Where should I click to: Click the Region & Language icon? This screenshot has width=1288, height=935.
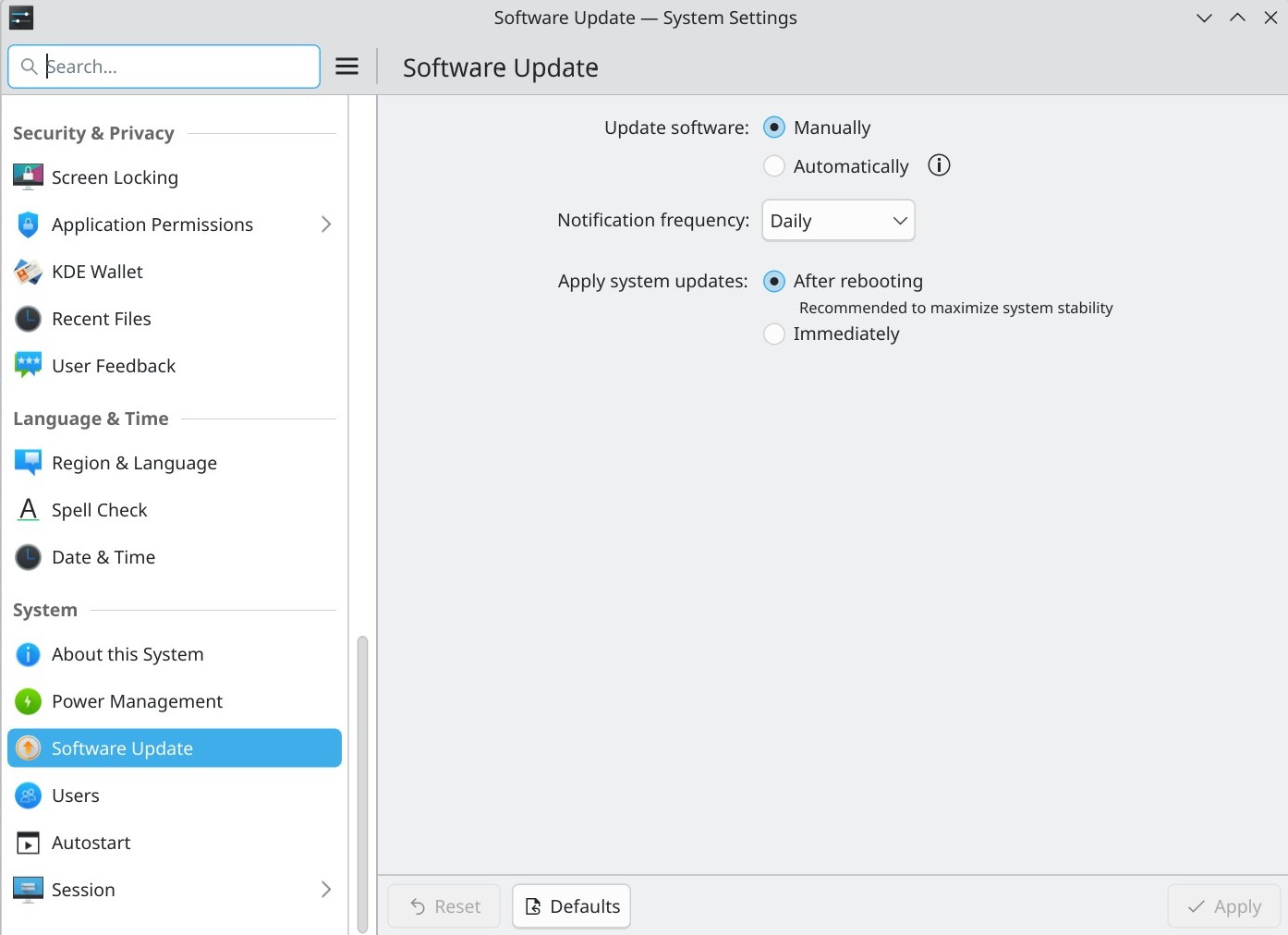[x=28, y=463]
